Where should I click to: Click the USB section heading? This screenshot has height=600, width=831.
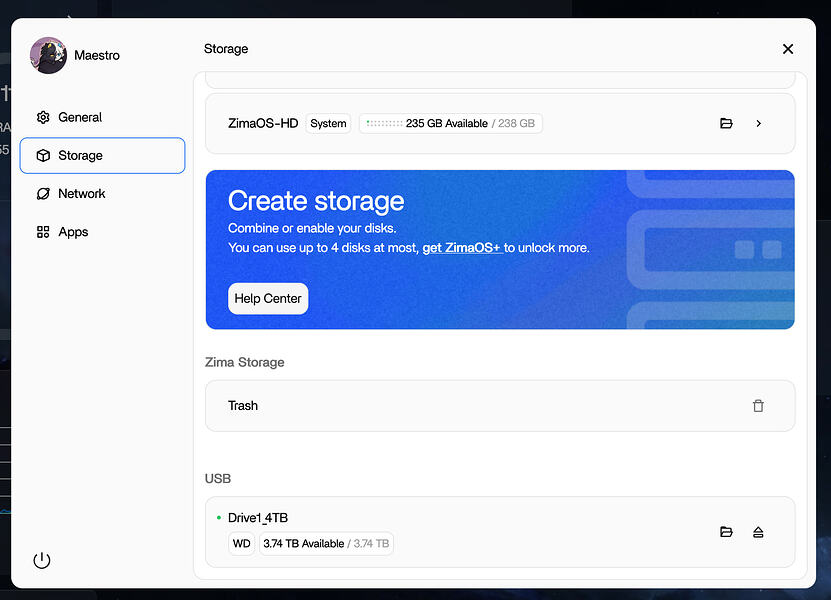[x=218, y=479]
